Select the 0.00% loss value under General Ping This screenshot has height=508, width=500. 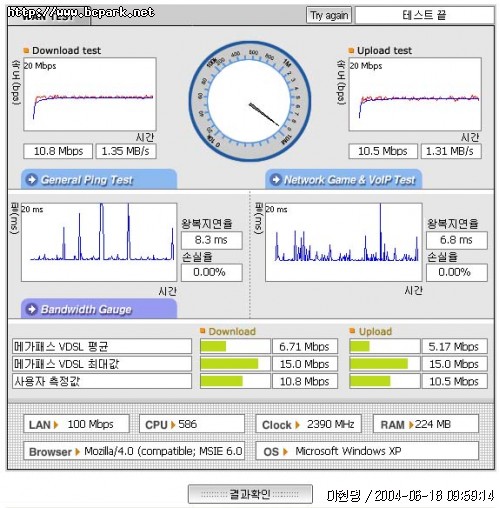[212, 273]
